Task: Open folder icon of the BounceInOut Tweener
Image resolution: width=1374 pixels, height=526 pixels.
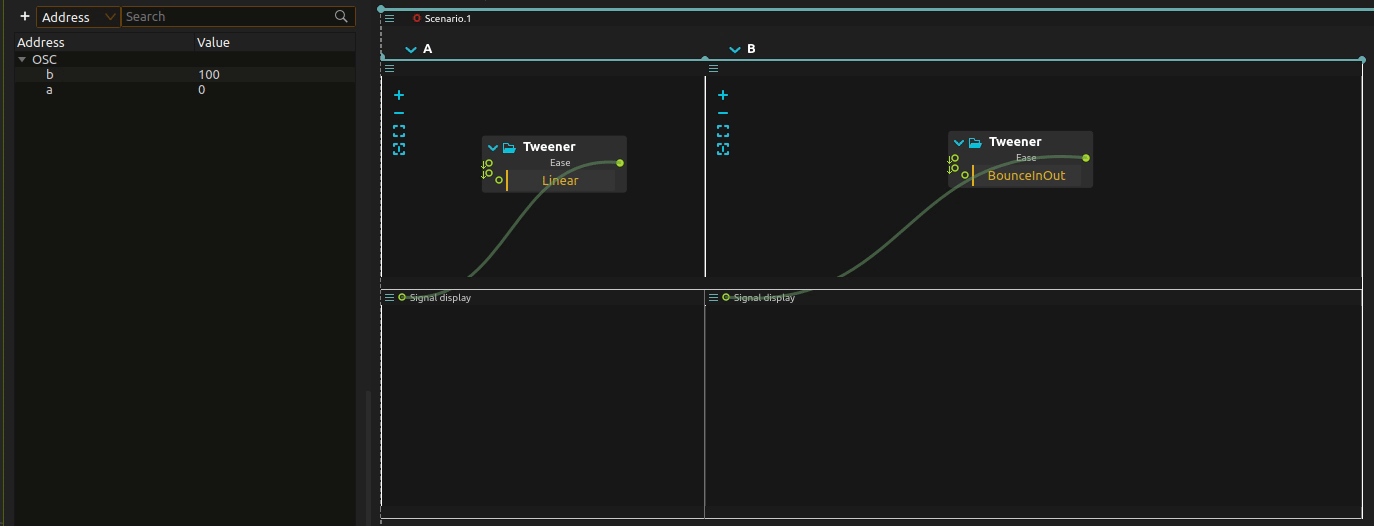Action: click(975, 143)
